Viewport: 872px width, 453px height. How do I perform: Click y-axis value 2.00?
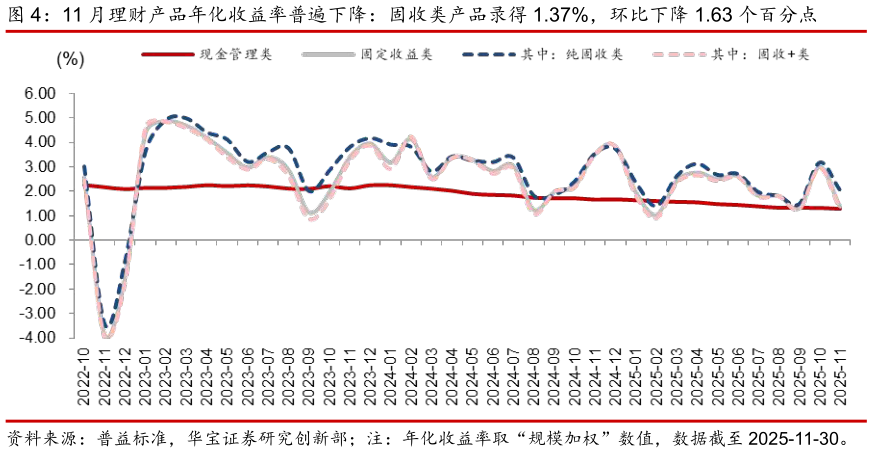coord(40,191)
